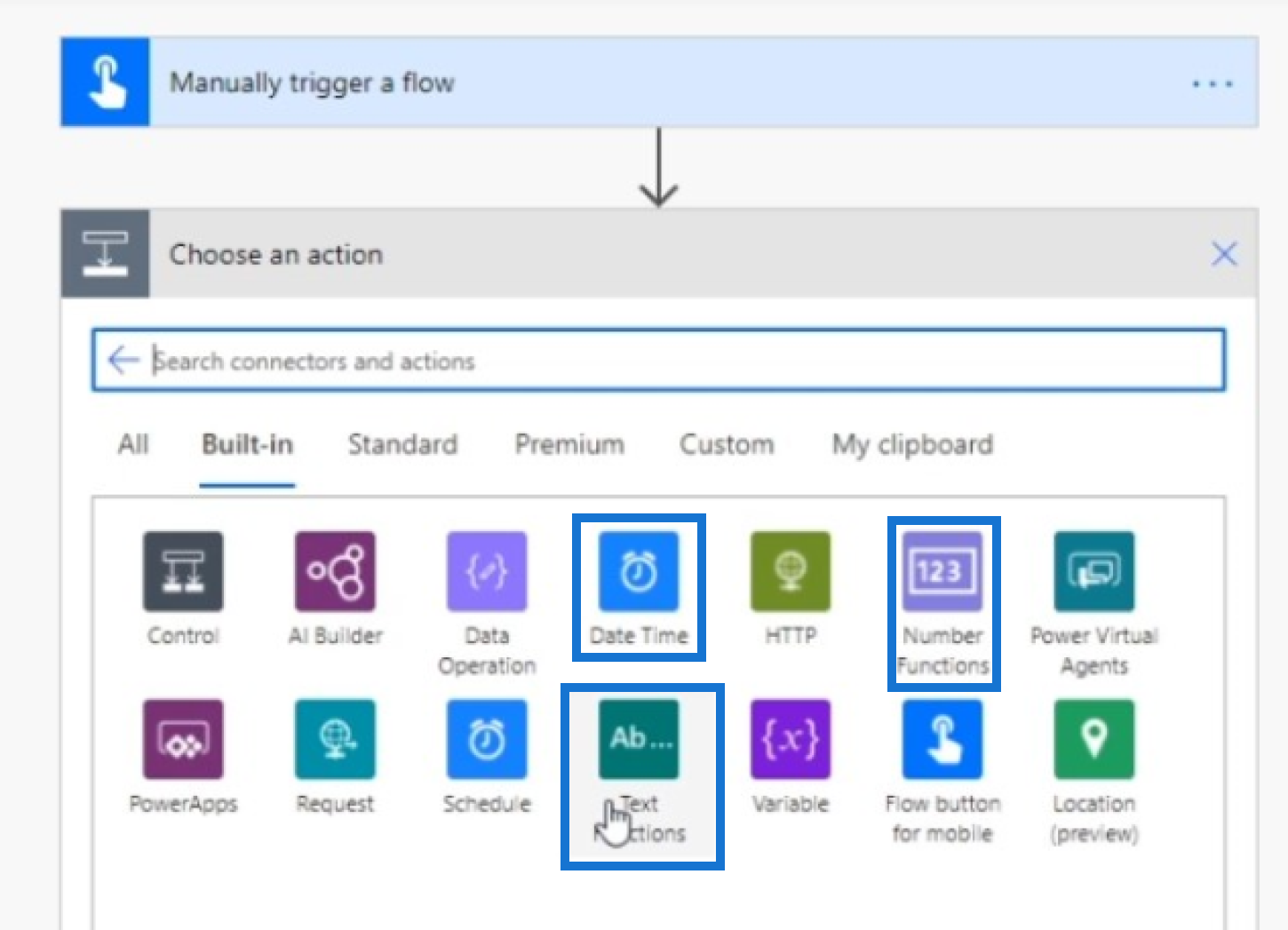
Task: Select the Text Functions connector
Action: (639, 739)
